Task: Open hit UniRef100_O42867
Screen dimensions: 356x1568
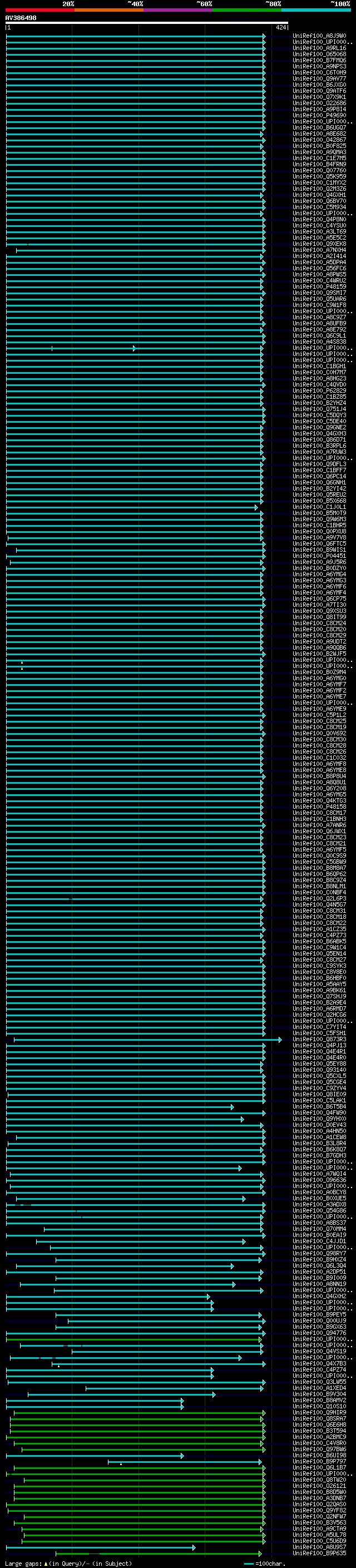Action: 319,140
